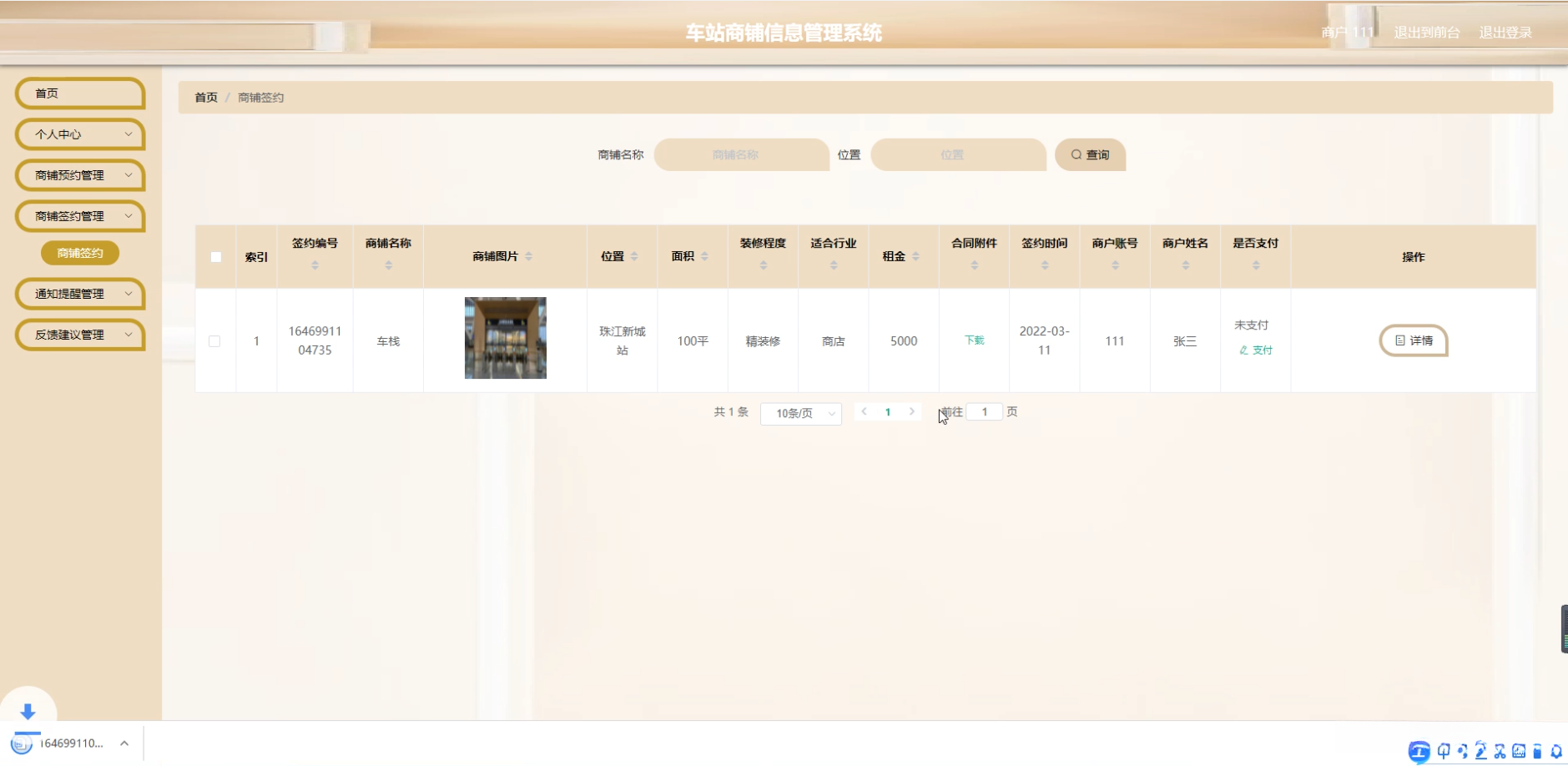Sort by 是否支付 column arrows
This screenshot has height=766, width=1568.
[1256, 265]
